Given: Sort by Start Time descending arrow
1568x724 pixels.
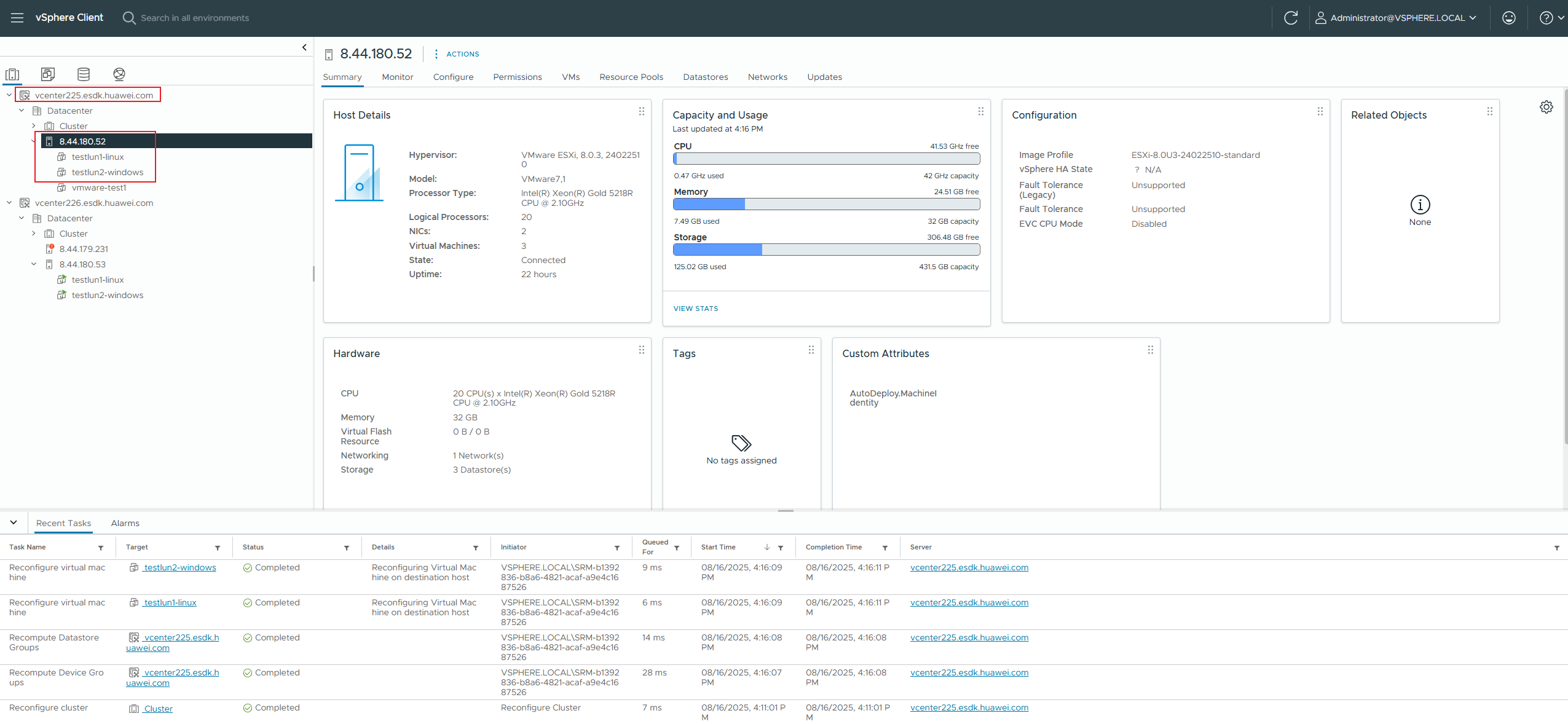Looking at the screenshot, I should tap(767, 547).
